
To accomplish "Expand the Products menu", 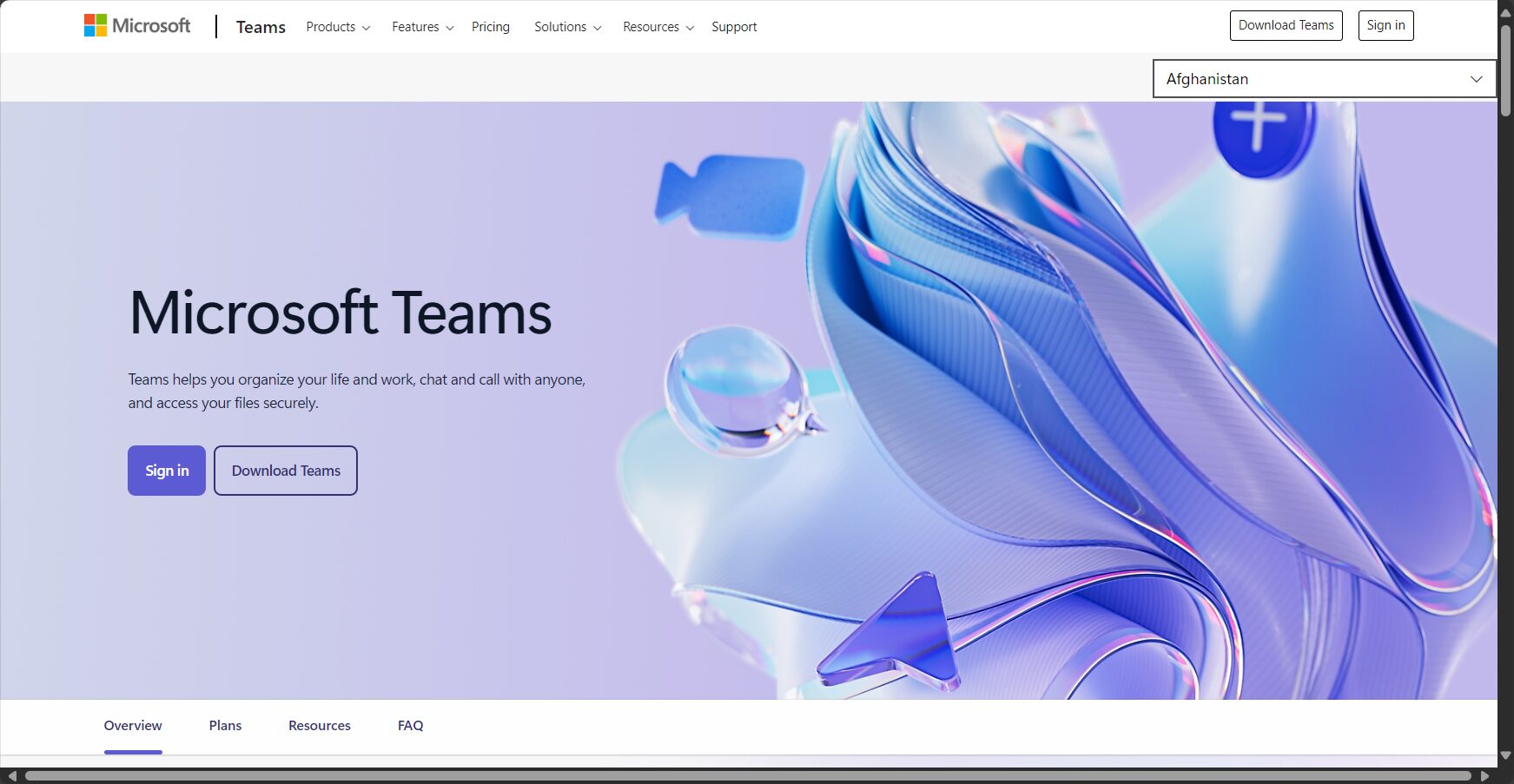I will tap(338, 27).
